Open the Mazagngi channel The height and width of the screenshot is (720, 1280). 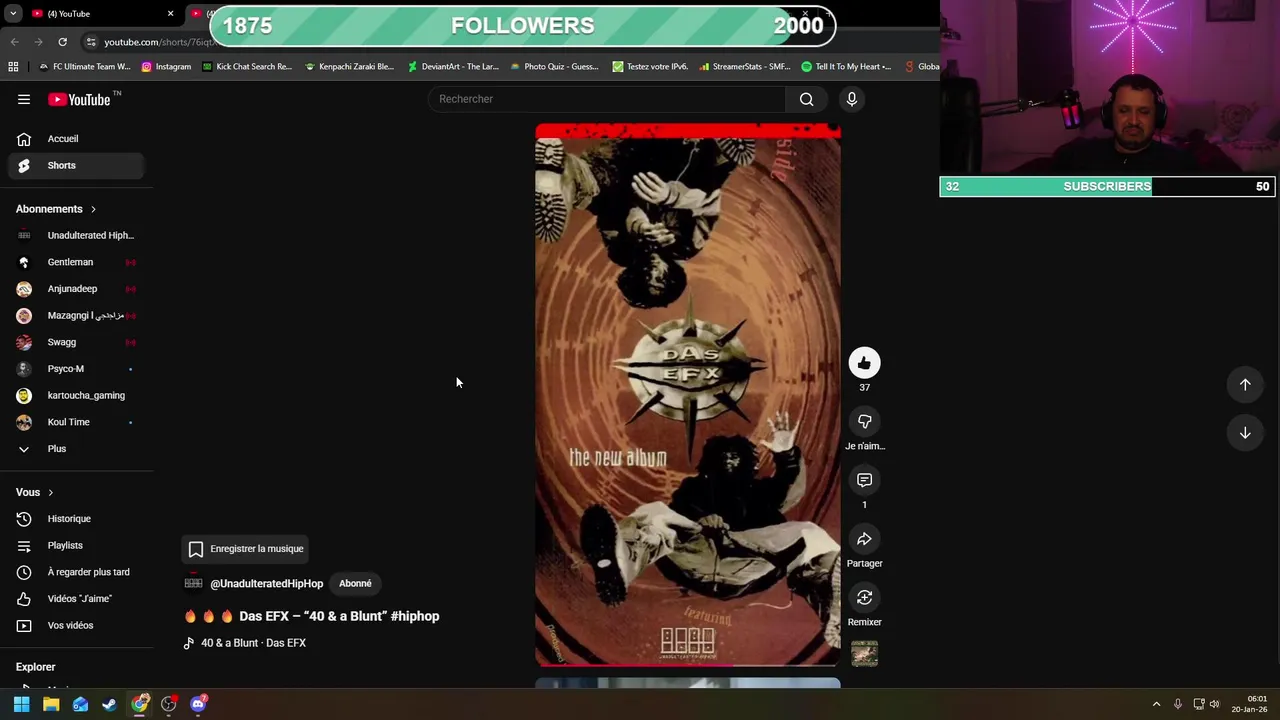coord(76,315)
